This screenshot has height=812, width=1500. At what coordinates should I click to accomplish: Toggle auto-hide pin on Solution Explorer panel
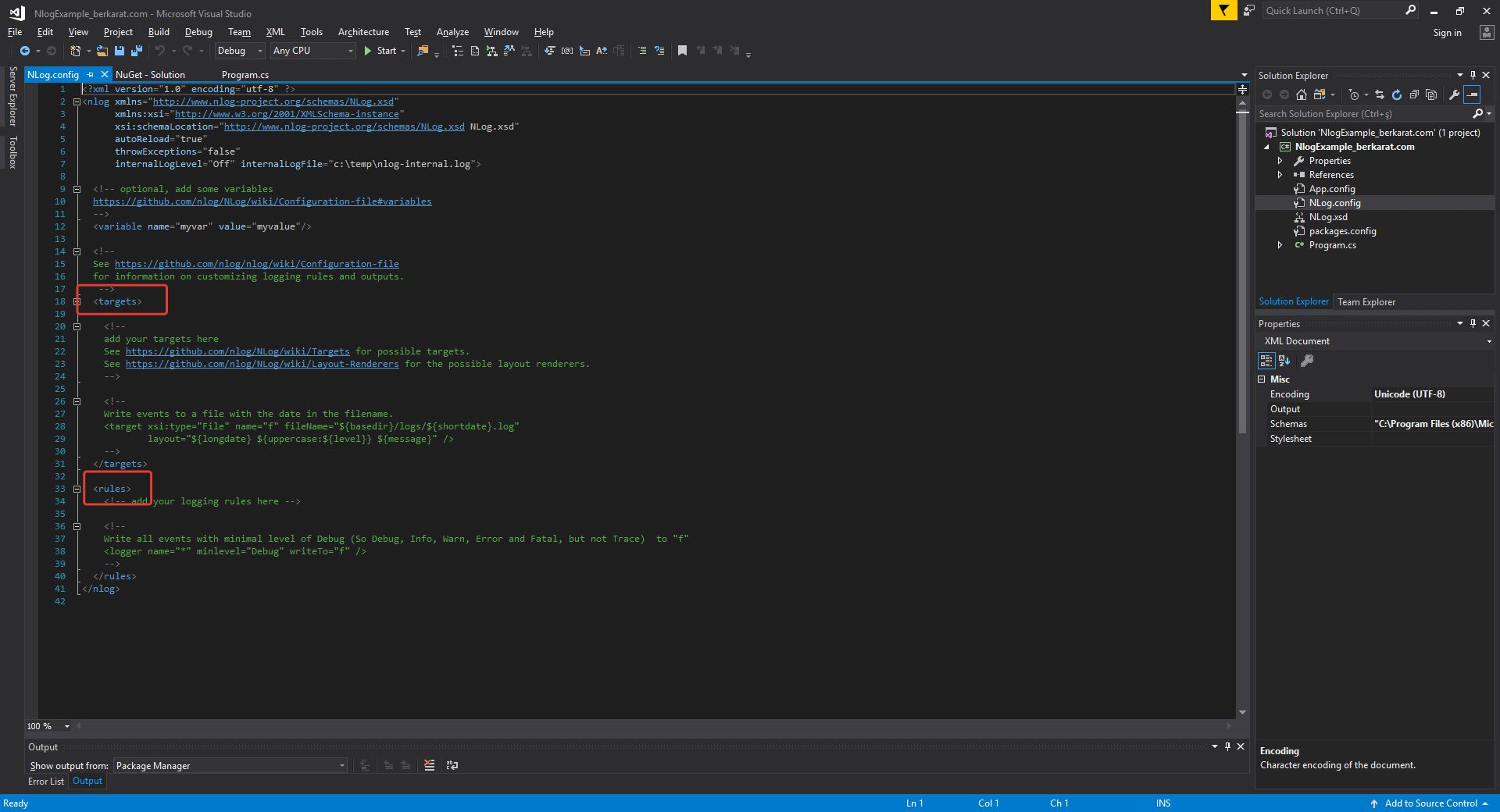tap(1473, 75)
